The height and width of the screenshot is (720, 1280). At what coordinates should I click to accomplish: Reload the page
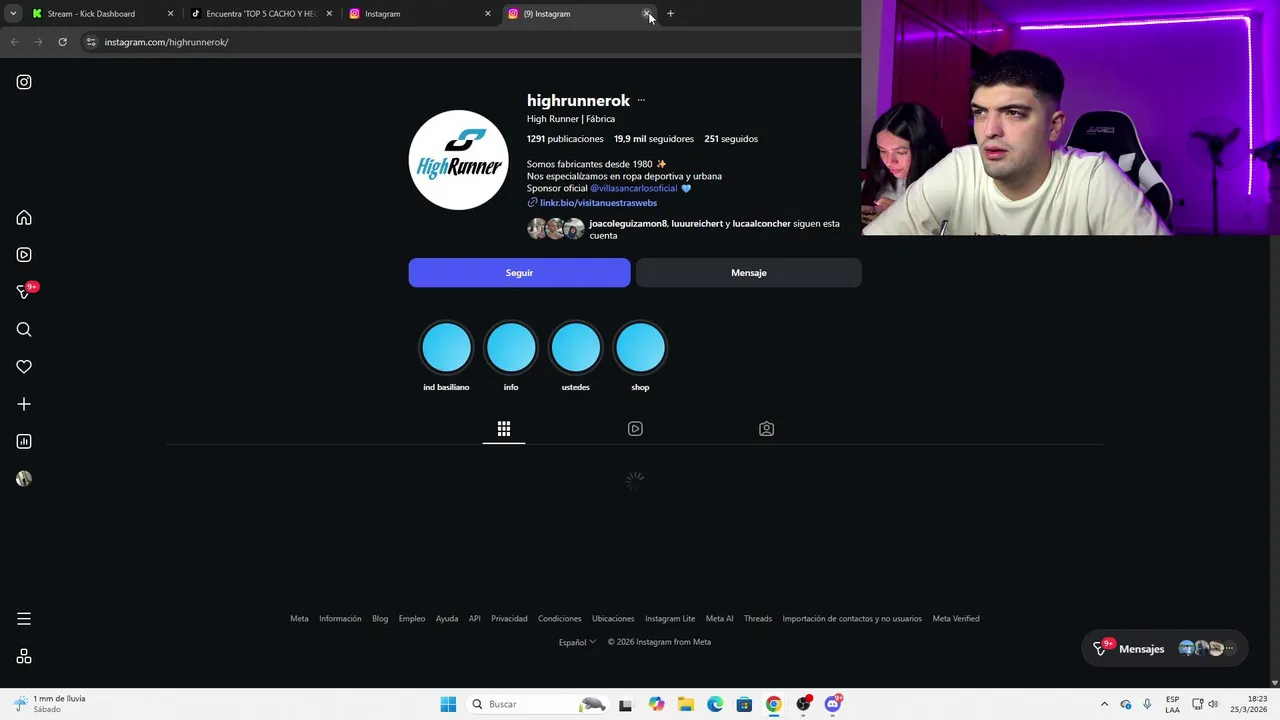tap(62, 42)
